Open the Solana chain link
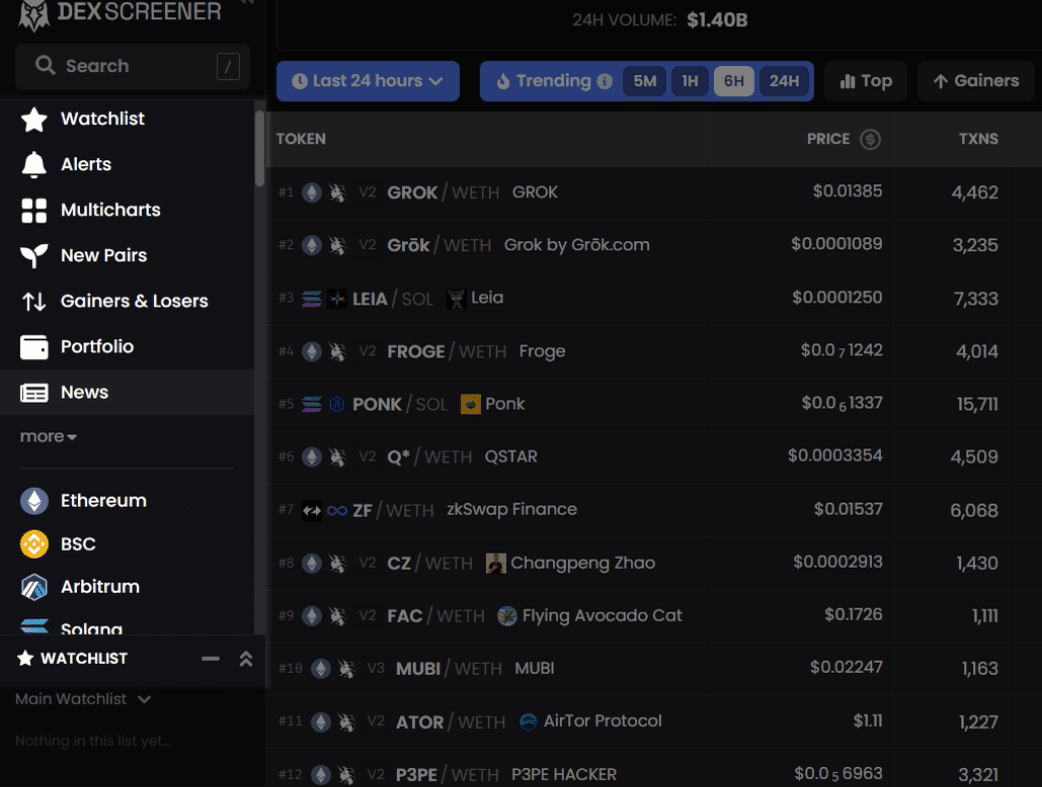Viewport: 1042px width, 787px height. pyautogui.click(x=92, y=628)
